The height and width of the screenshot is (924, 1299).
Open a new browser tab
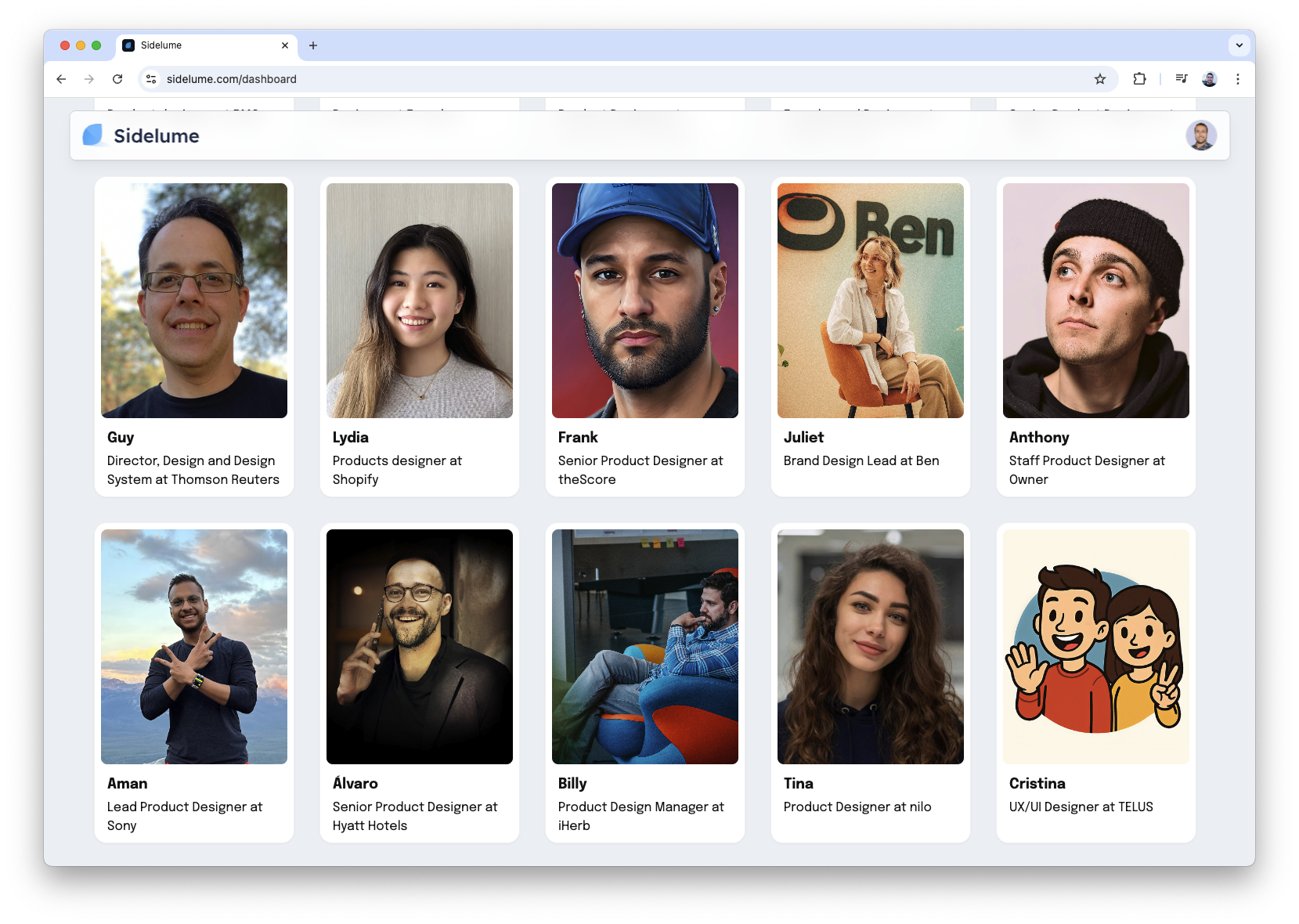(313, 45)
